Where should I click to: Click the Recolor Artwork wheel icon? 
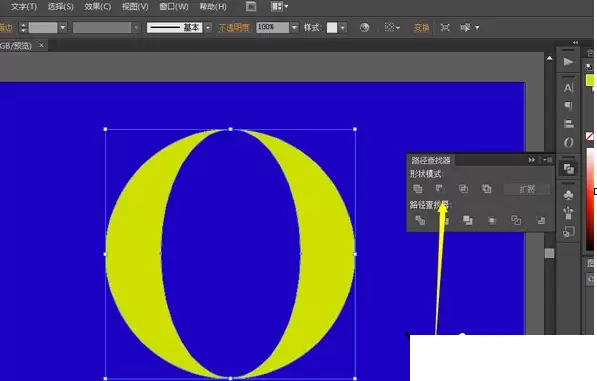364,27
